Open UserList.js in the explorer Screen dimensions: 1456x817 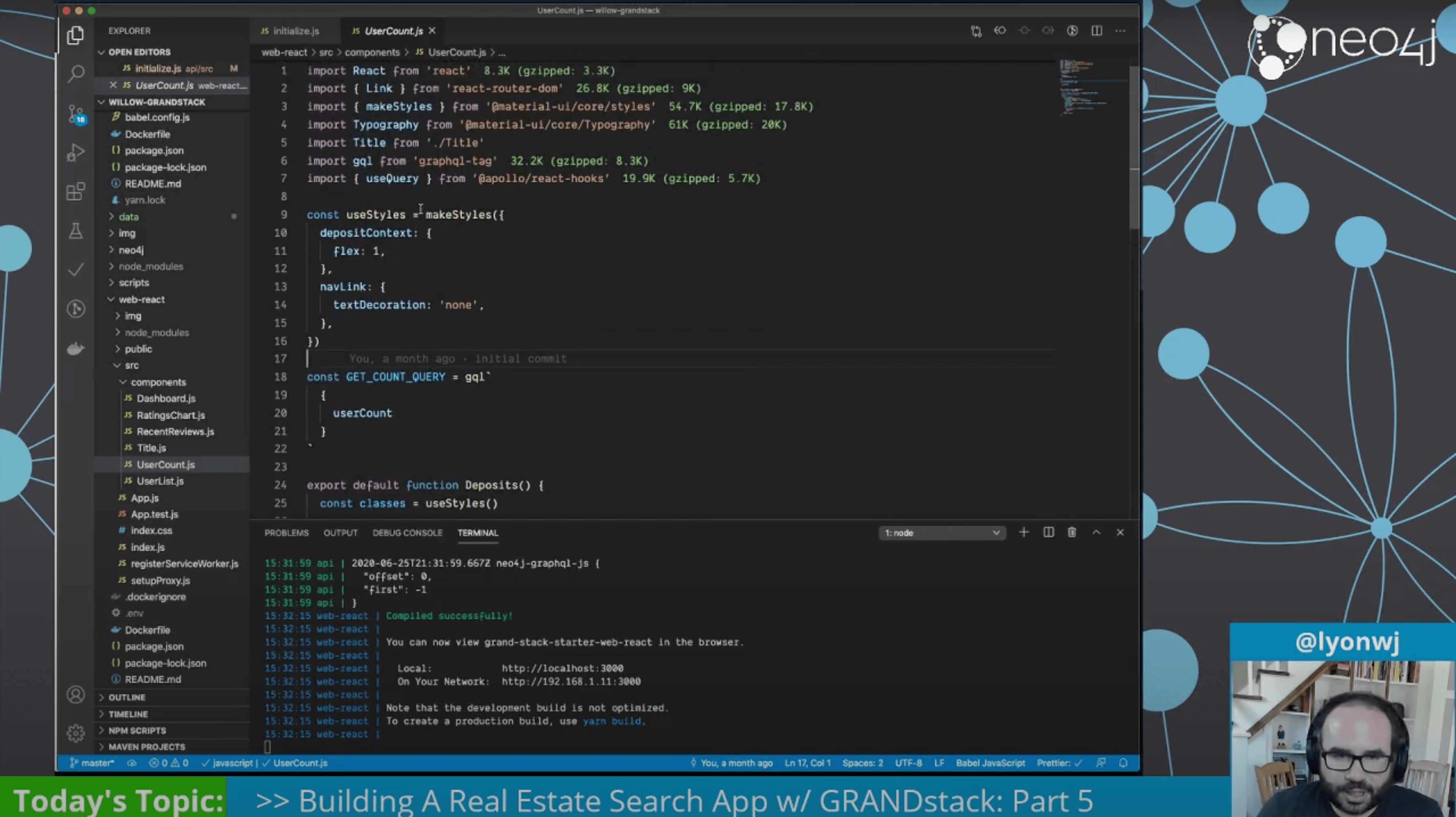160,481
